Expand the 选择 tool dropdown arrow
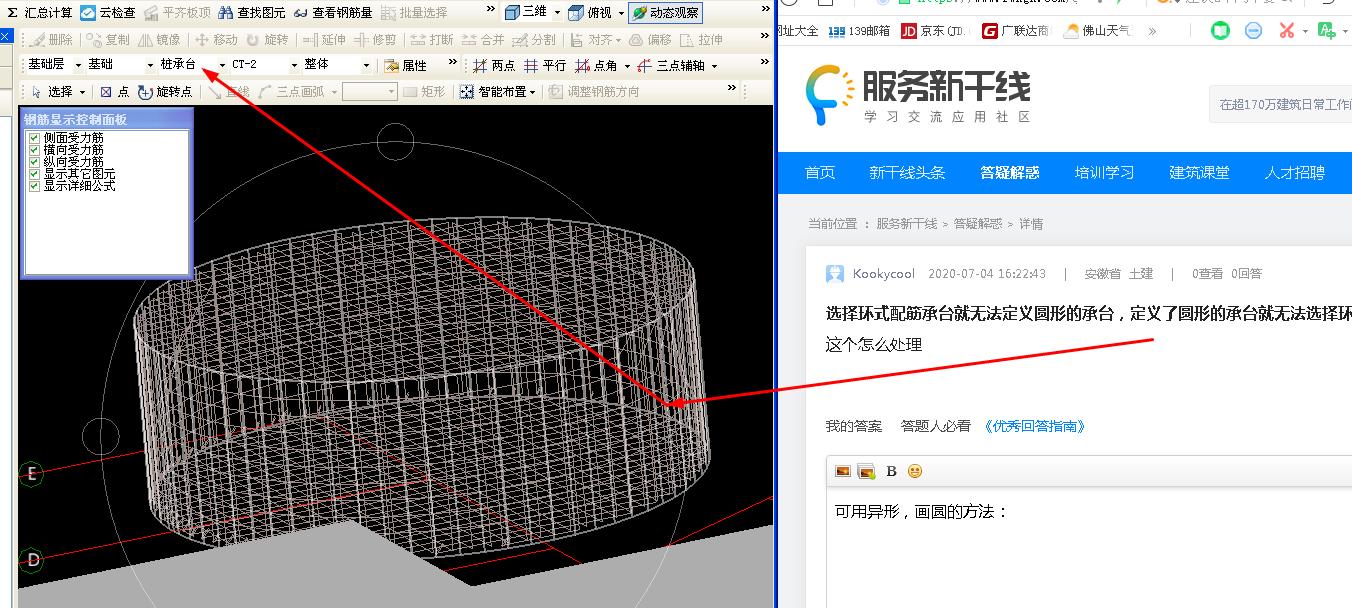This screenshot has height=608, width=1352. click(81, 92)
